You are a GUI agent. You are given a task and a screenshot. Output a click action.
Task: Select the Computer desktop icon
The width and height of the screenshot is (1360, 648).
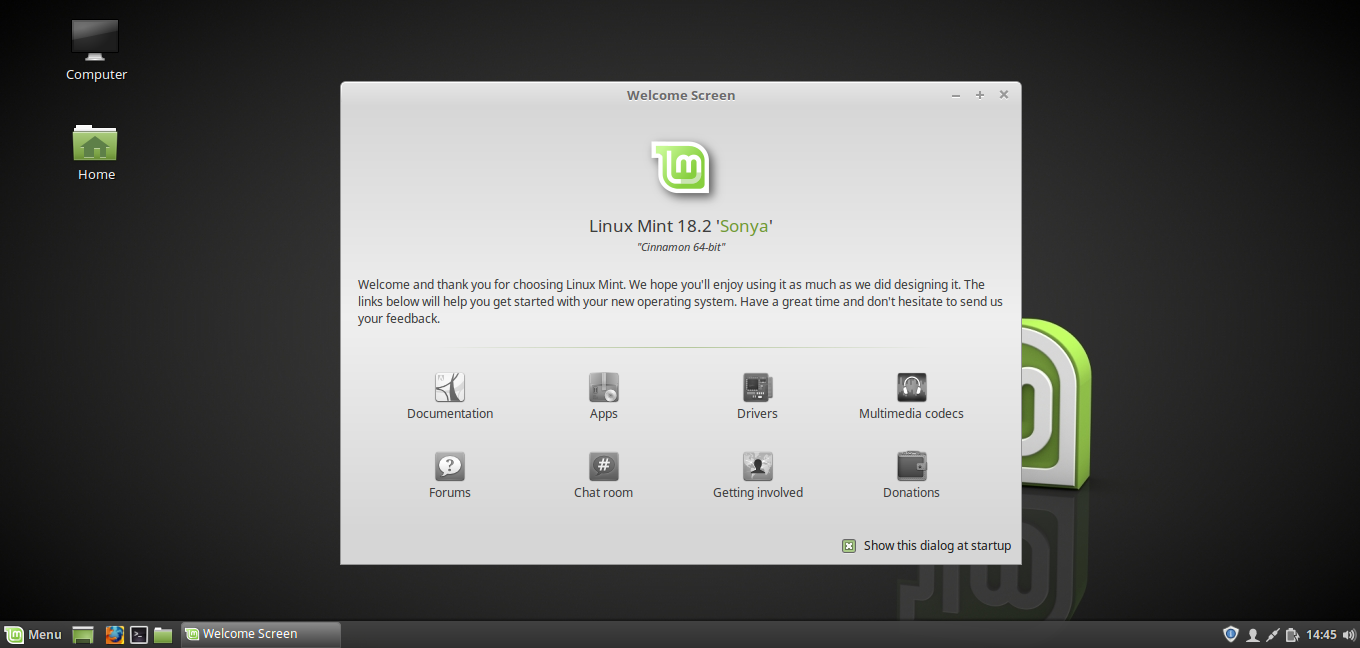(x=96, y=39)
